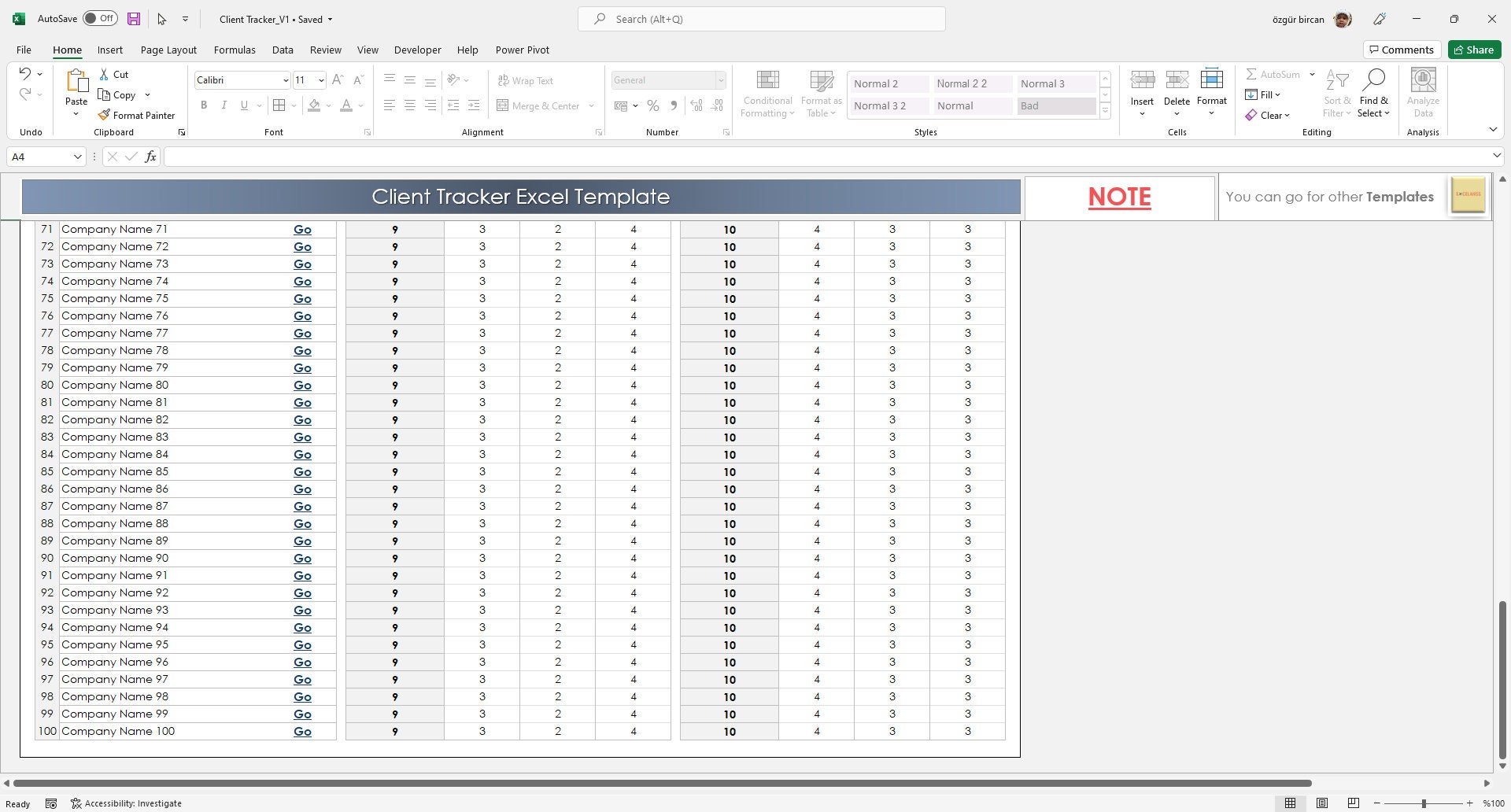1511x812 pixels.
Task: Activate the Format Painter brush
Action: [104, 115]
